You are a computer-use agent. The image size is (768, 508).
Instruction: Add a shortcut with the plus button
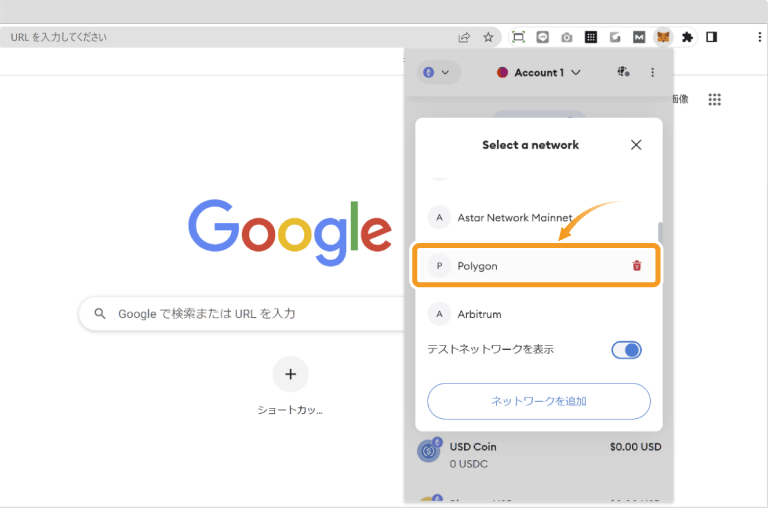(290, 374)
